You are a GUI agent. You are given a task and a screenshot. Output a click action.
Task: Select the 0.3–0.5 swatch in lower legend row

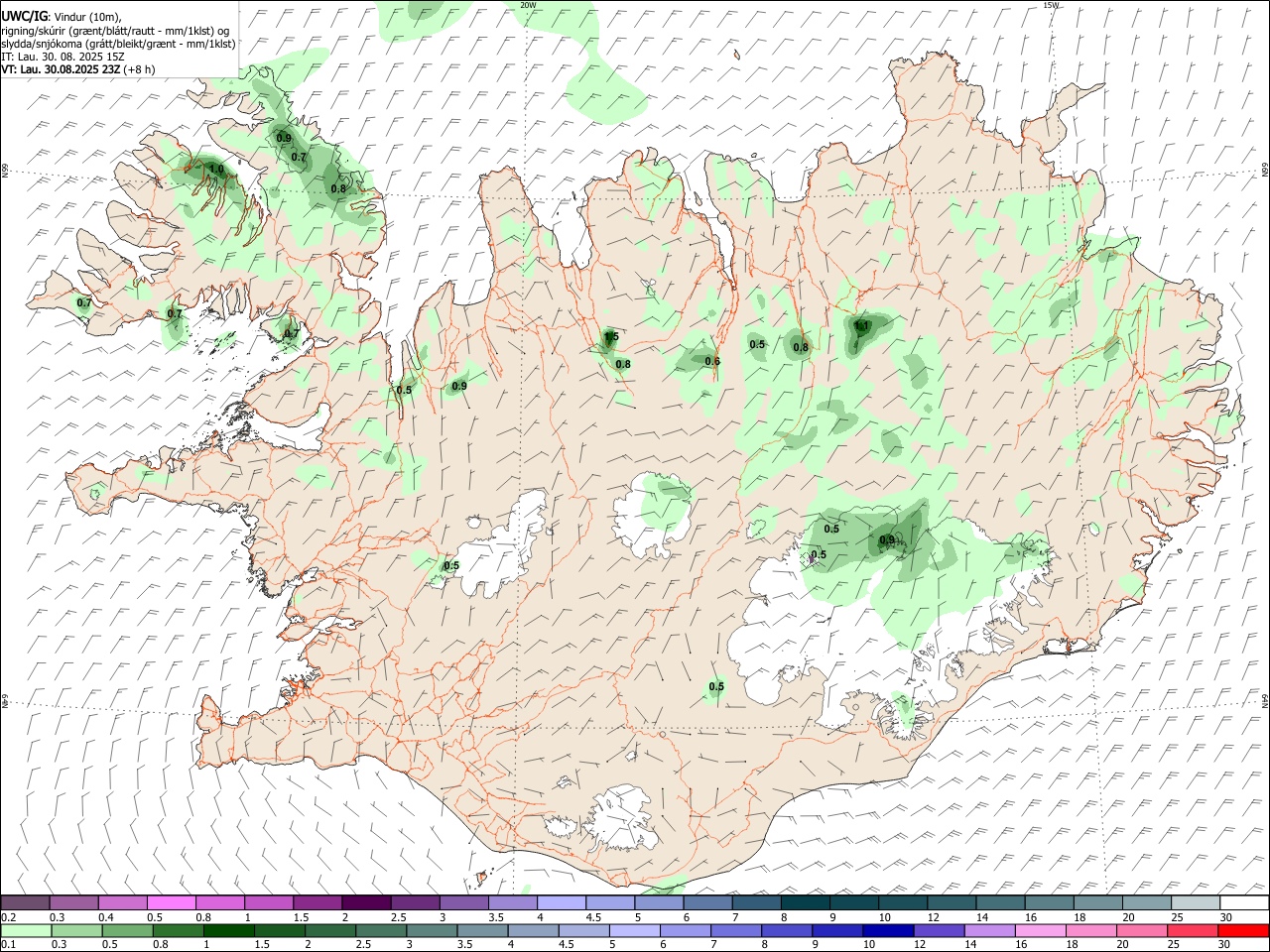[x=77, y=931]
